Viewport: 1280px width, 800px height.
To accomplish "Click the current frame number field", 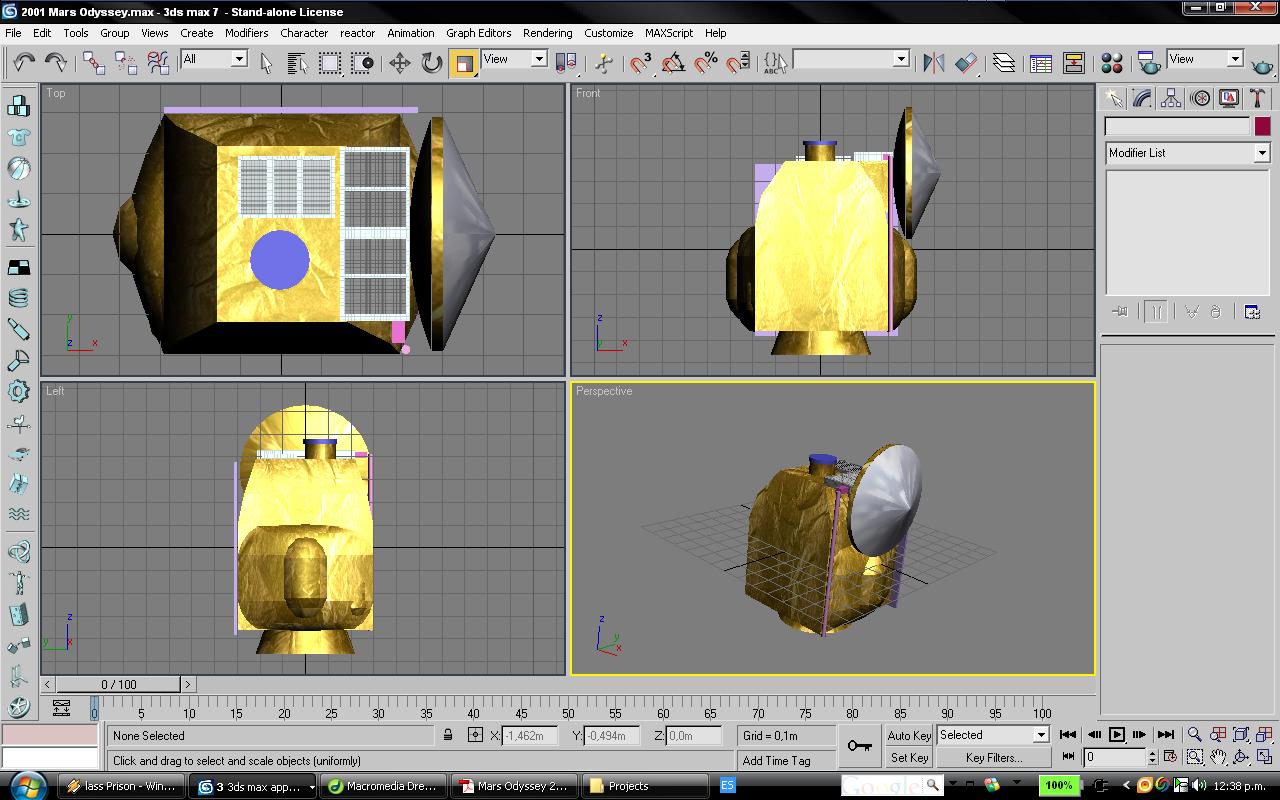I will click(1114, 757).
